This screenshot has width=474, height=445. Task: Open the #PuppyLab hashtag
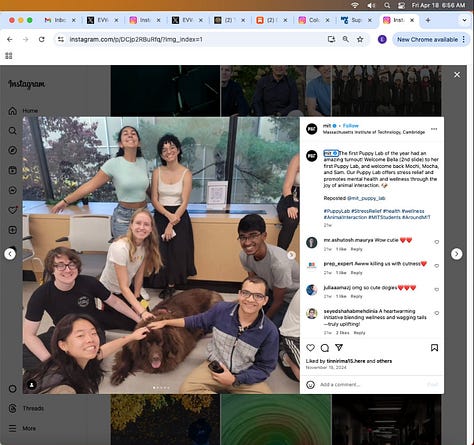pyautogui.click(x=336, y=211)
